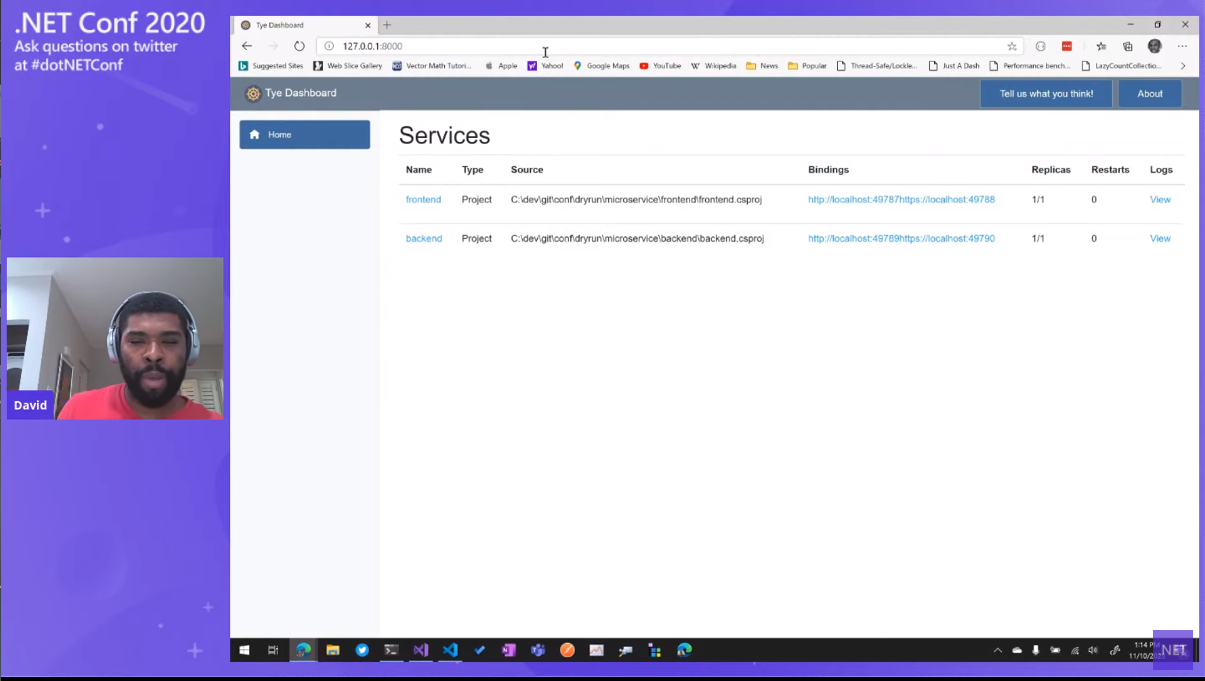Open a new browser tab

click(x=387, y=25)
